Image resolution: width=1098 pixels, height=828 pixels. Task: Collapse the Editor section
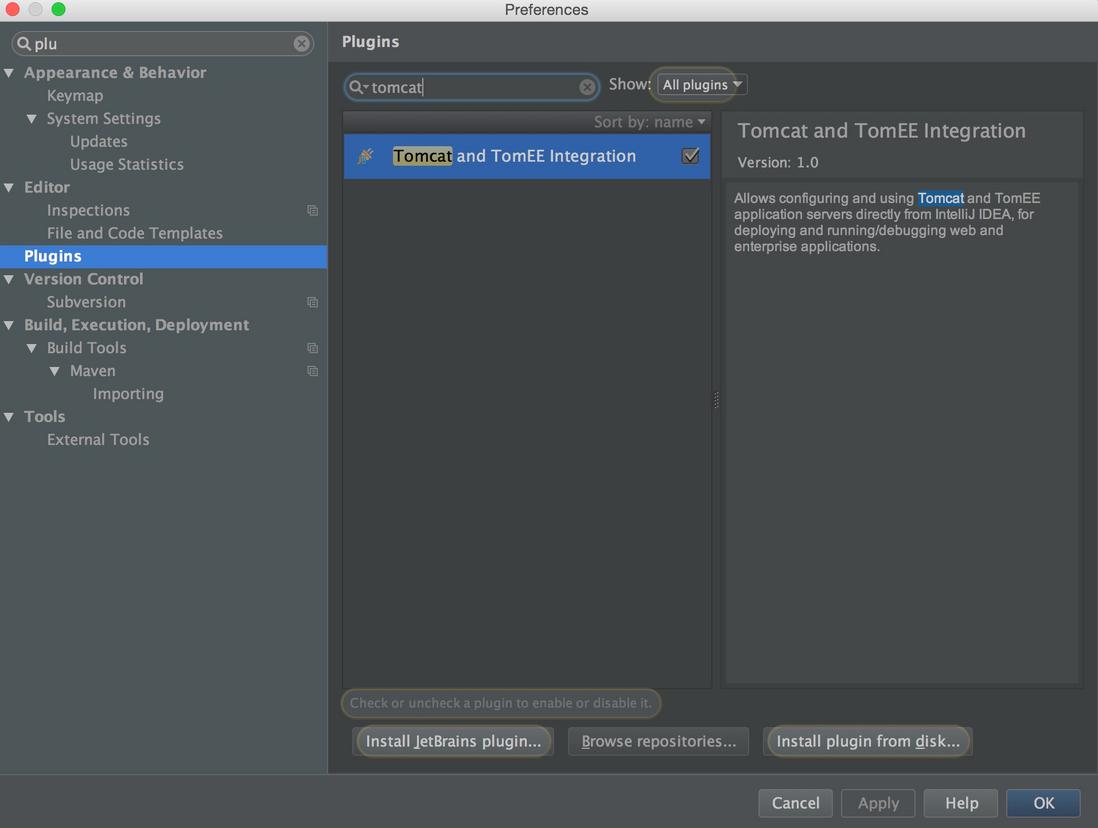[x=9, y=188]
